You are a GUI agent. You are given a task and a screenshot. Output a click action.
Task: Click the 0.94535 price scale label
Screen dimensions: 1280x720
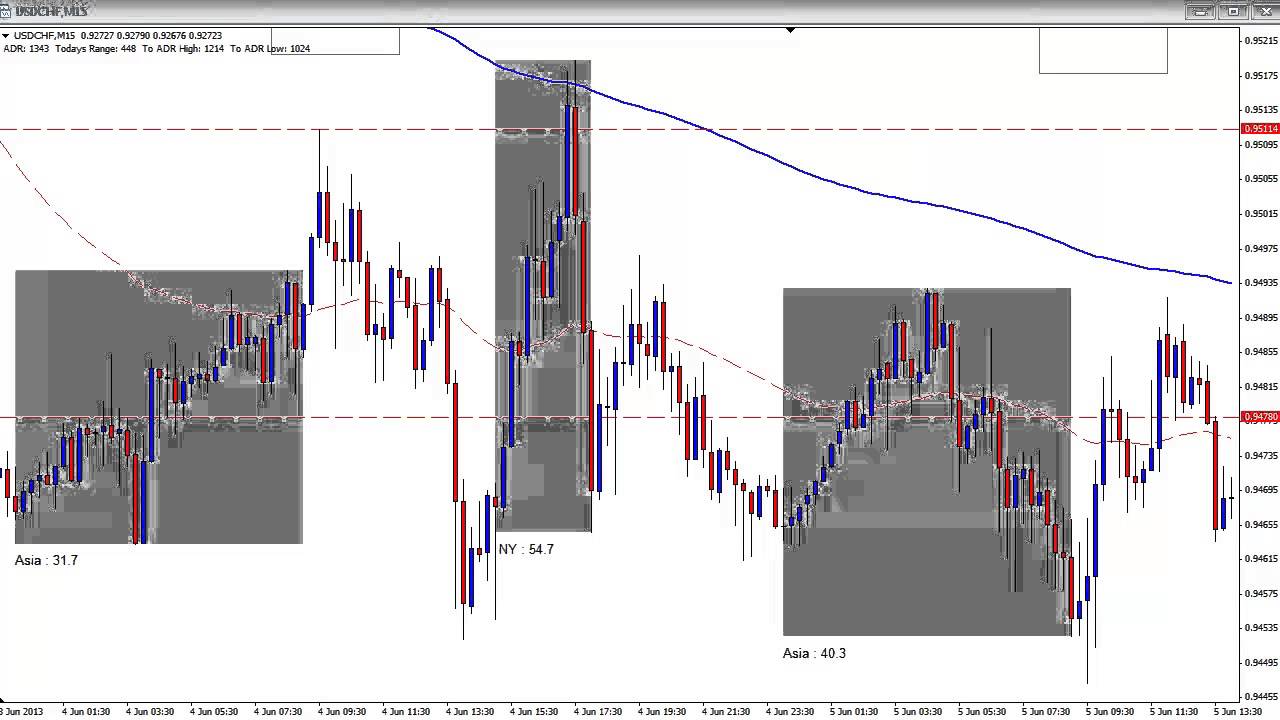pos(1262,628)
